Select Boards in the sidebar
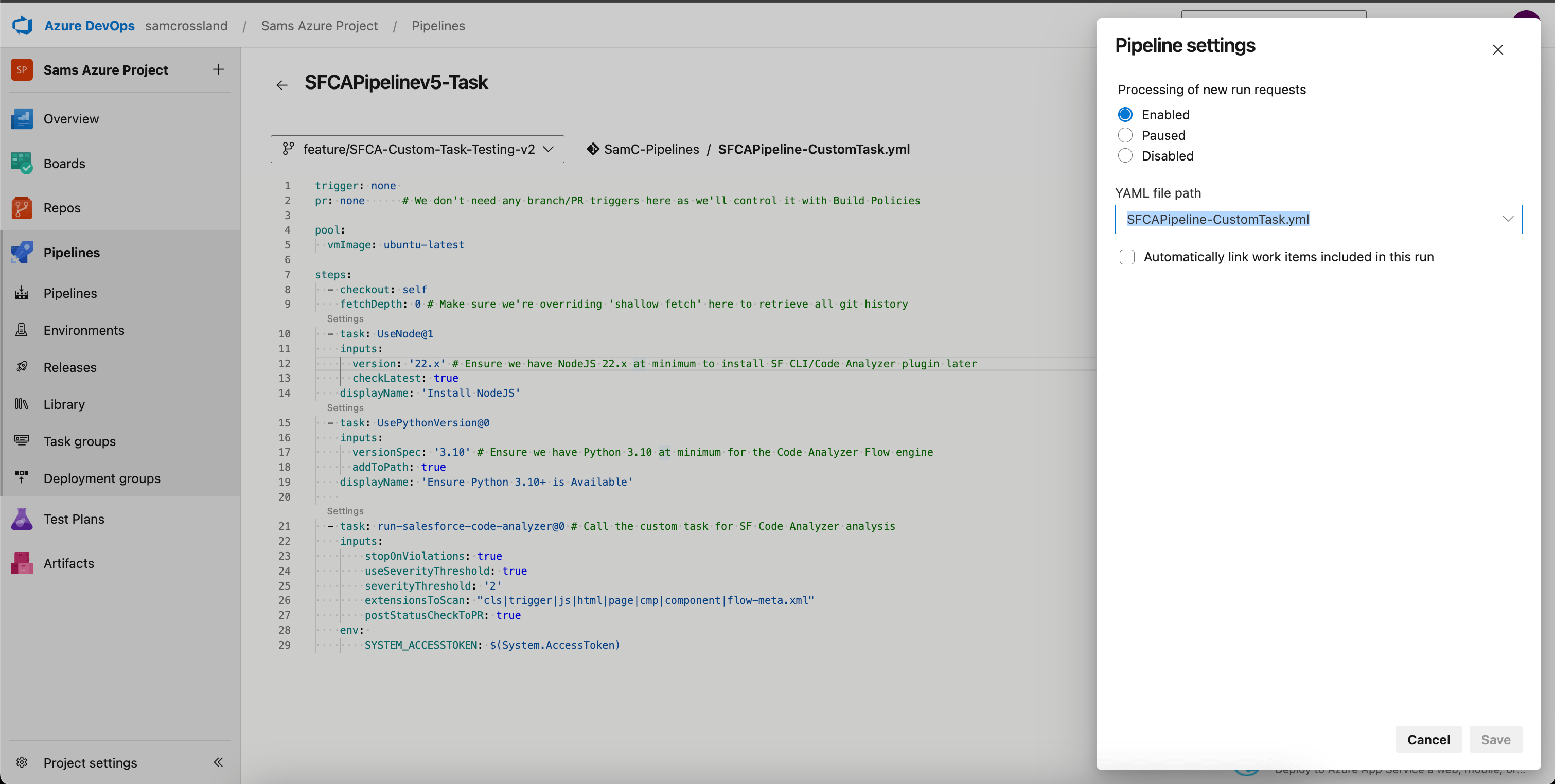Image resolution: width=1555 pixels, height=784 pixels. (x=64, y=164)
